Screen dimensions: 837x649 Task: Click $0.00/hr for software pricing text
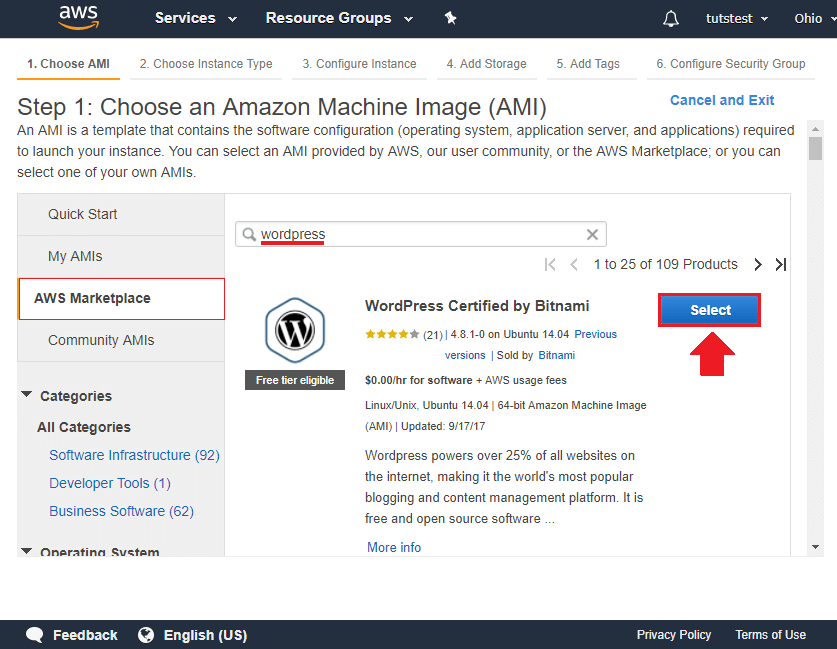418,381
